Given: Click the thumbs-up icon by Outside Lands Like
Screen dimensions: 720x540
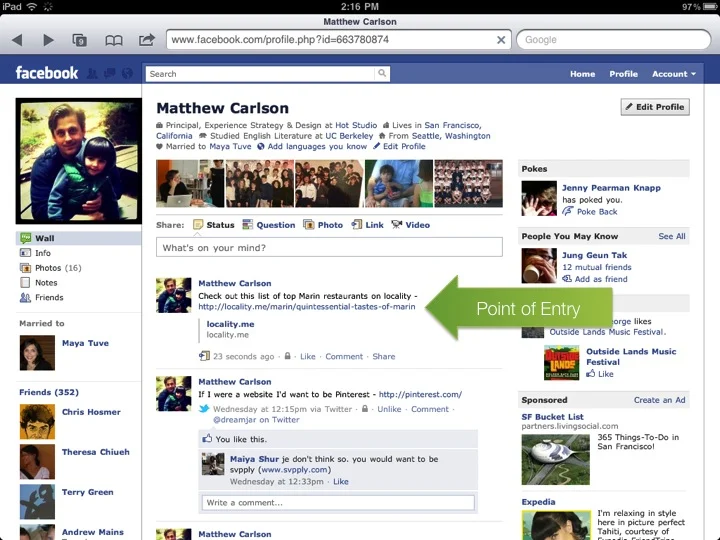Looking at the screenshot, I should [591, 373].
